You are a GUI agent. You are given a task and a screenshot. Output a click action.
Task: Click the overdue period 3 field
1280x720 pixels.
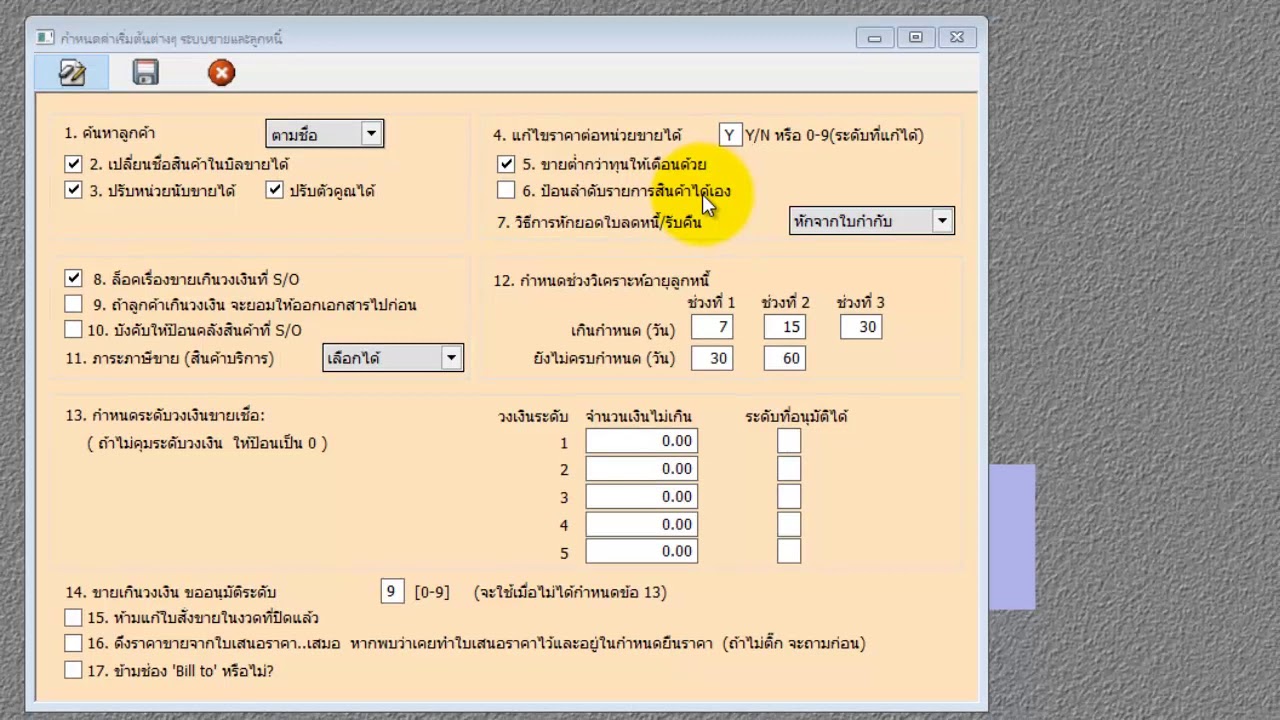tap(861, 327)
